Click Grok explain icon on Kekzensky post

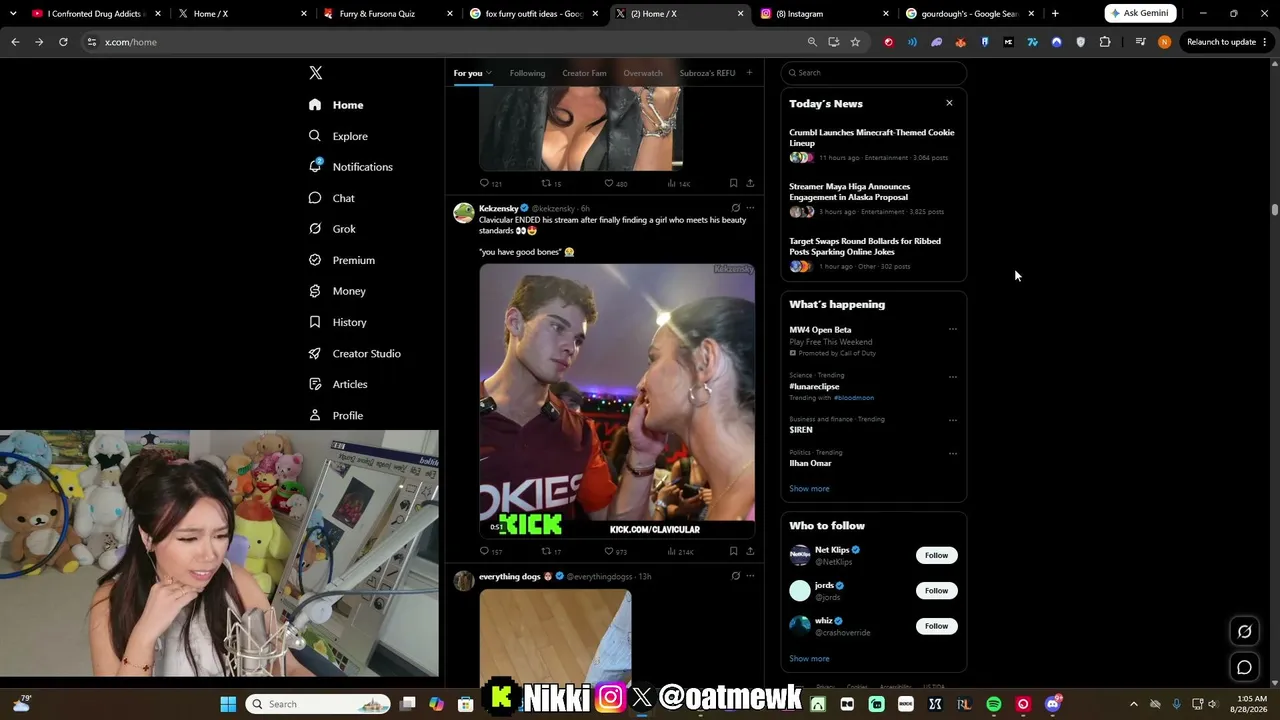735,208
